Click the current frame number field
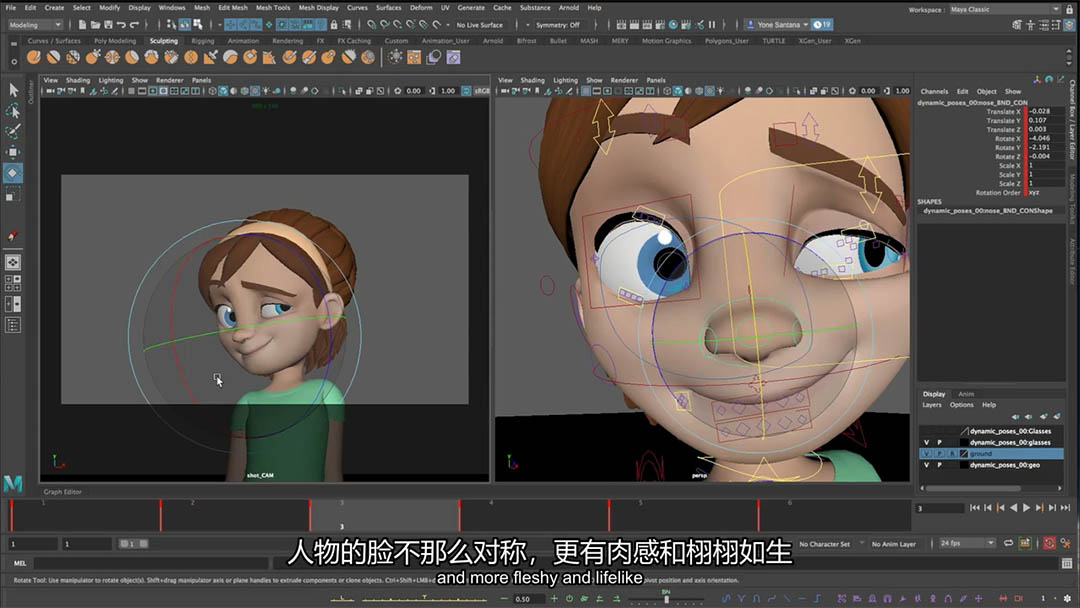Viewport: 1080px width, 608px height. point(939,508)
